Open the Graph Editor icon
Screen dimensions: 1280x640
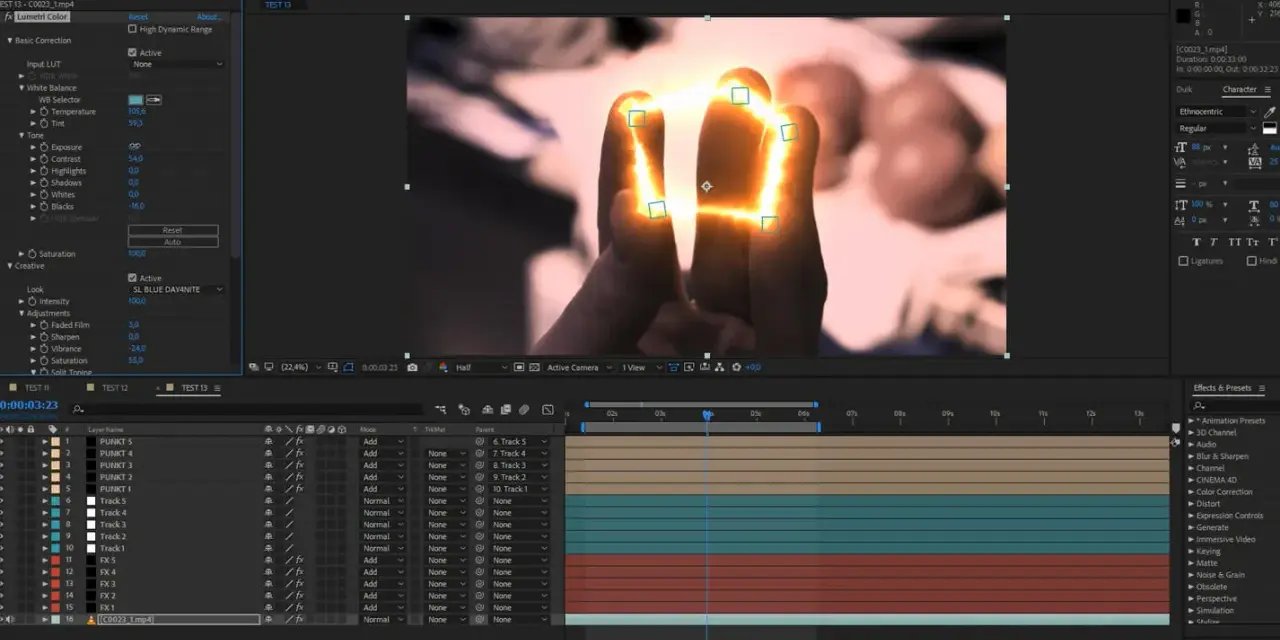[548, 409]
